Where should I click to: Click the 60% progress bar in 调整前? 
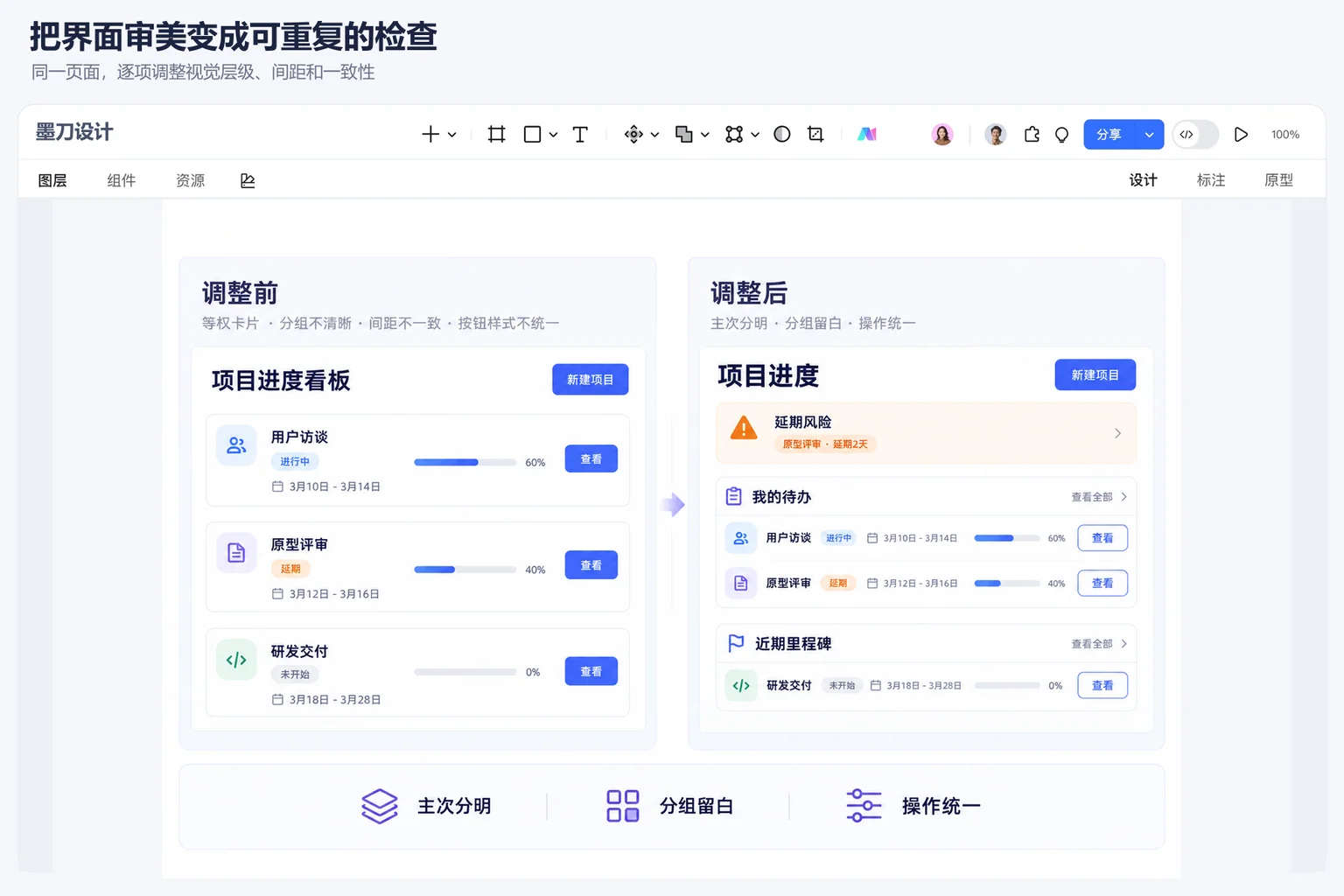point(465,462)
